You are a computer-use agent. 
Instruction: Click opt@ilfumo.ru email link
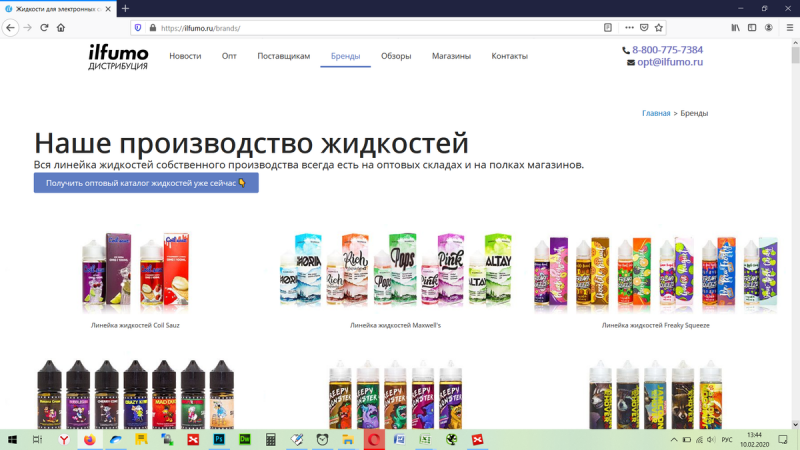click(670, 62)
